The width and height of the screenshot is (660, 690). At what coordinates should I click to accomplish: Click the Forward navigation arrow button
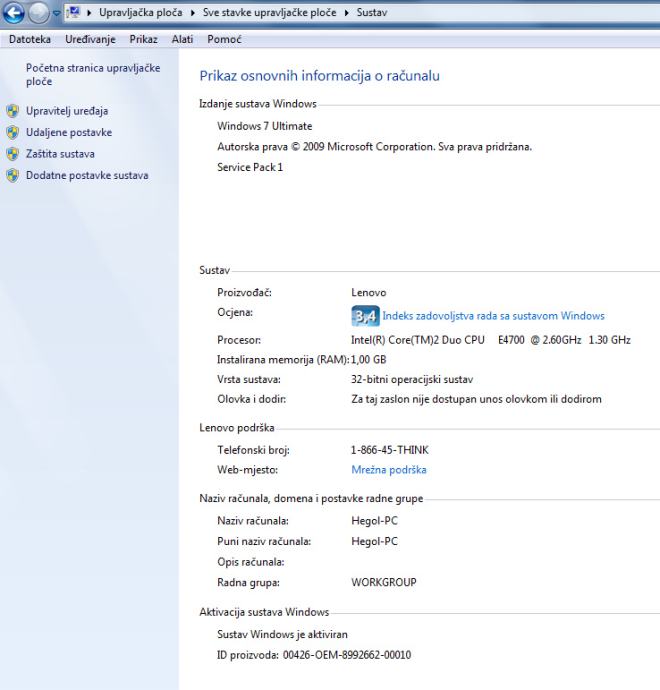click(x=39, y=13)
